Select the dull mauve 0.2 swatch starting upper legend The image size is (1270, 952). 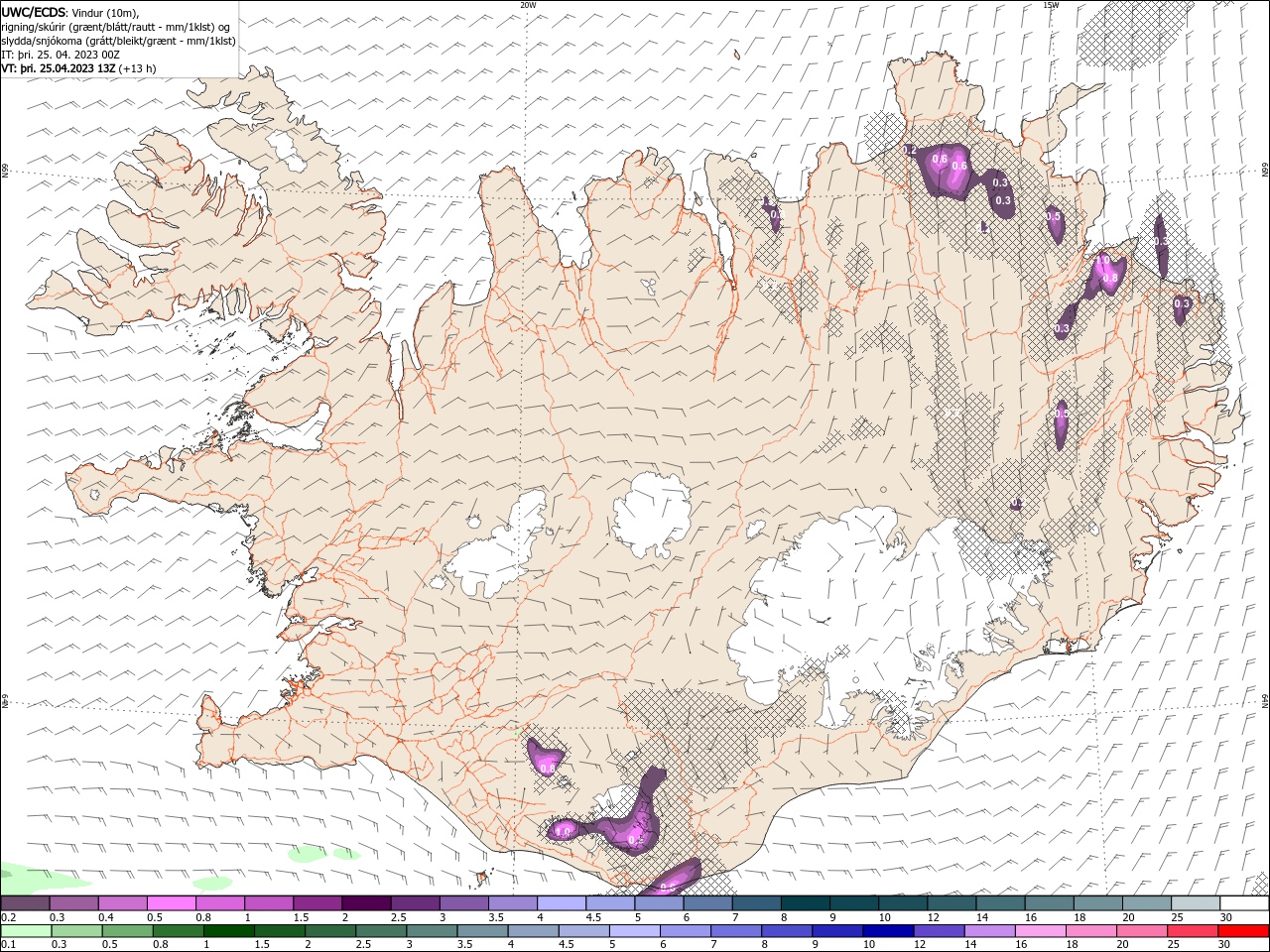25,903
